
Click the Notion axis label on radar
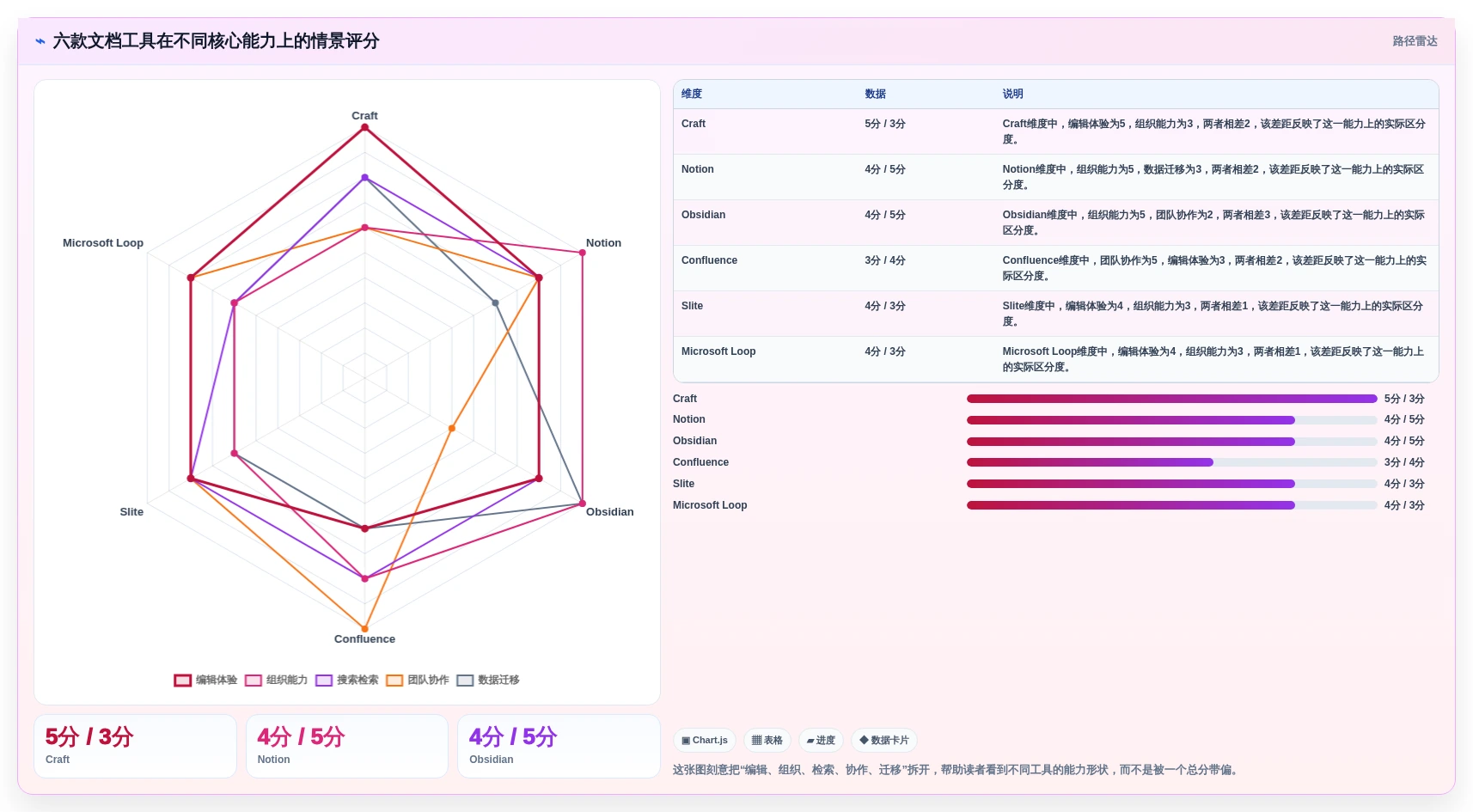(x=603, y=243)
